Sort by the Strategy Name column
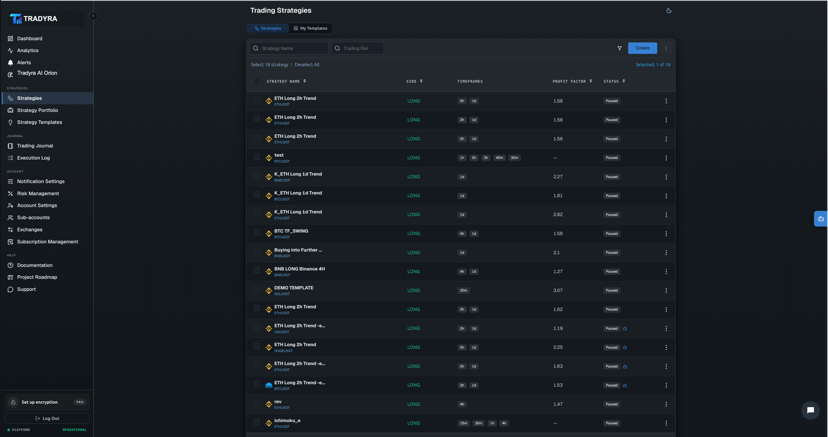Viewport: 828px width, 437px height. pyautogui.click(x=286, y=81)
